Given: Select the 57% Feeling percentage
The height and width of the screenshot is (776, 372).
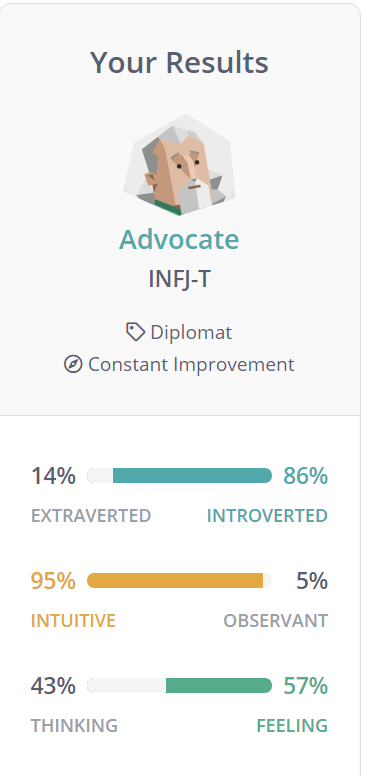Looking at the screenshot, I should tap(305, 686).
